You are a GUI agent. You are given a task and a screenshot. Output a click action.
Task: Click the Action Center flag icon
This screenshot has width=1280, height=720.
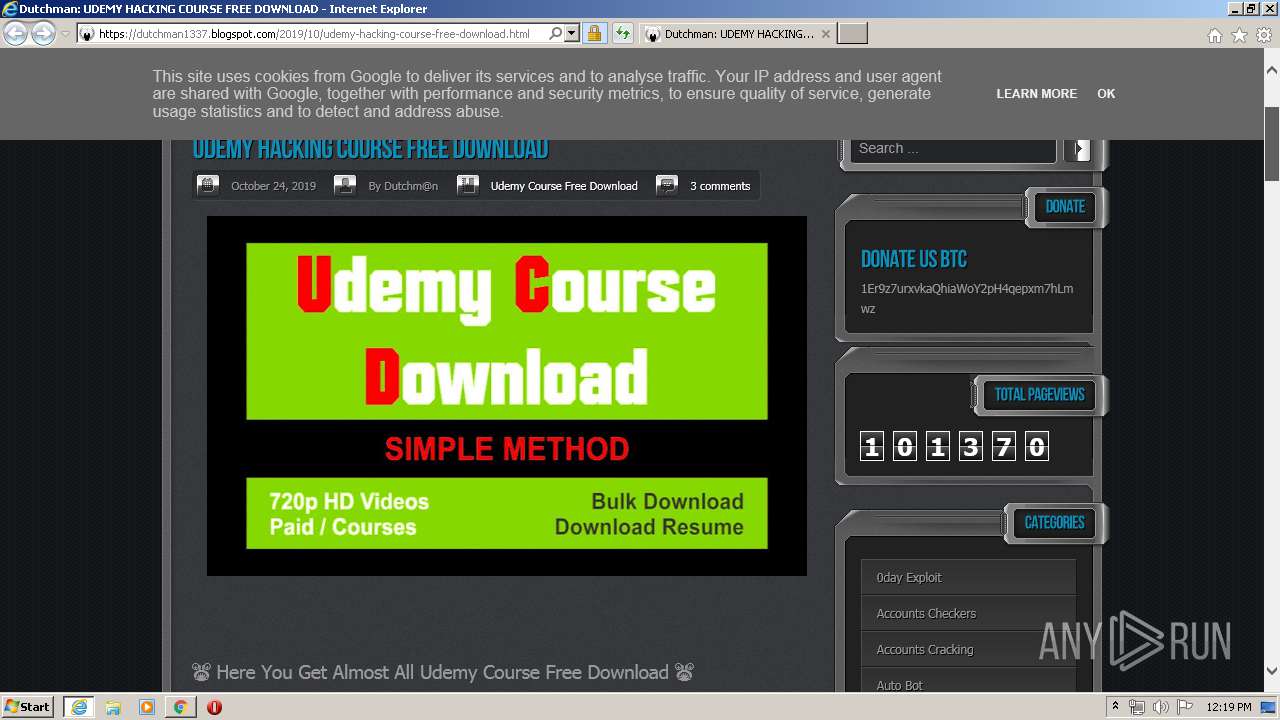tap(1185, 707)
